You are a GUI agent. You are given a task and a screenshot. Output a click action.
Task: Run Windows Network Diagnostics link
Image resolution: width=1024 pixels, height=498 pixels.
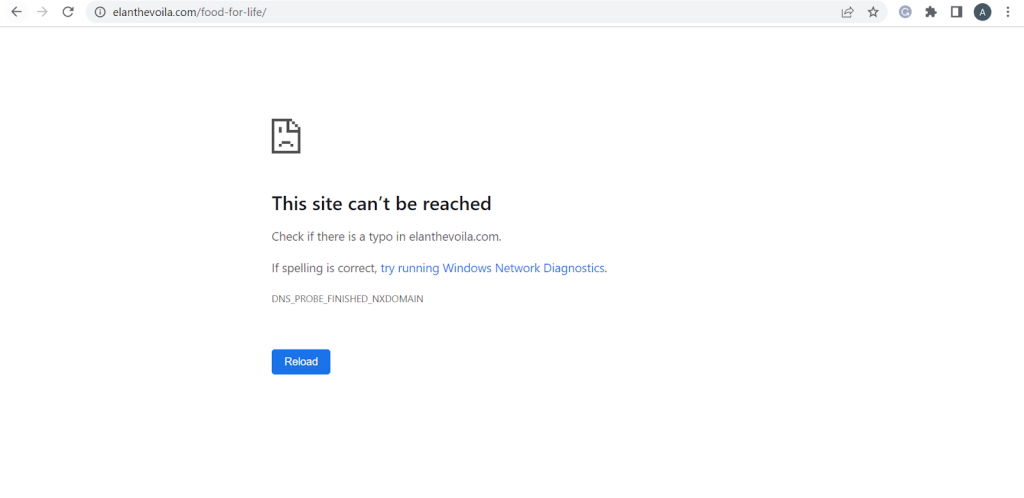click(x=493, y=268)
